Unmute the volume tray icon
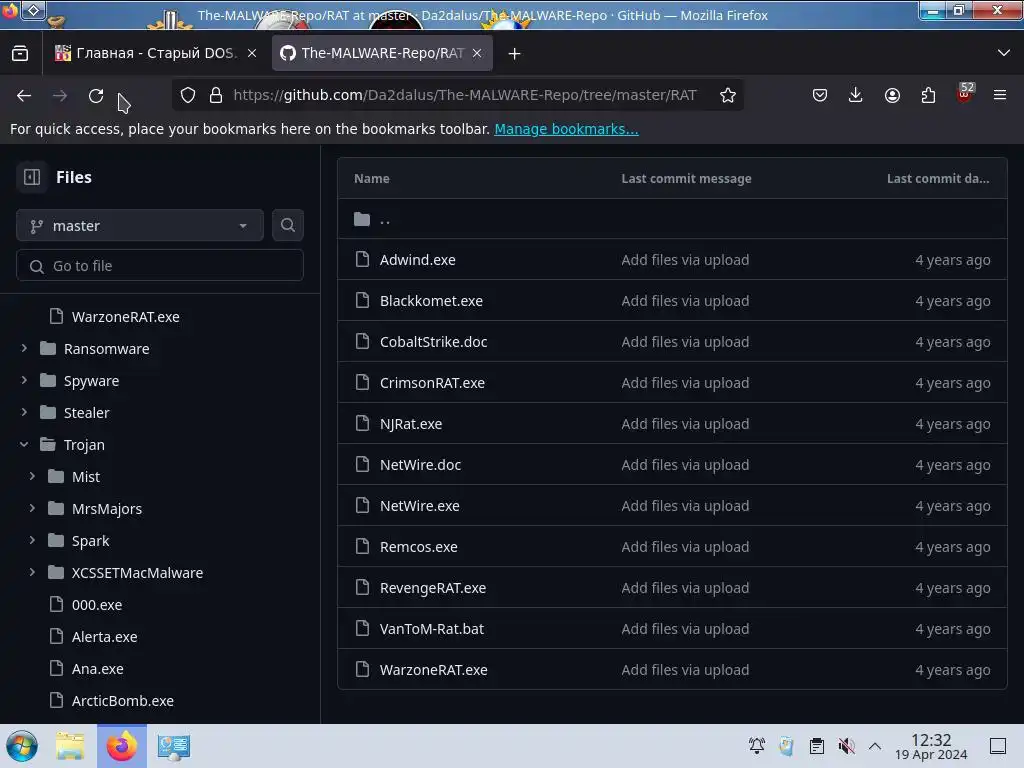Screen dimensions: 1024x768 tap(846, 746)
